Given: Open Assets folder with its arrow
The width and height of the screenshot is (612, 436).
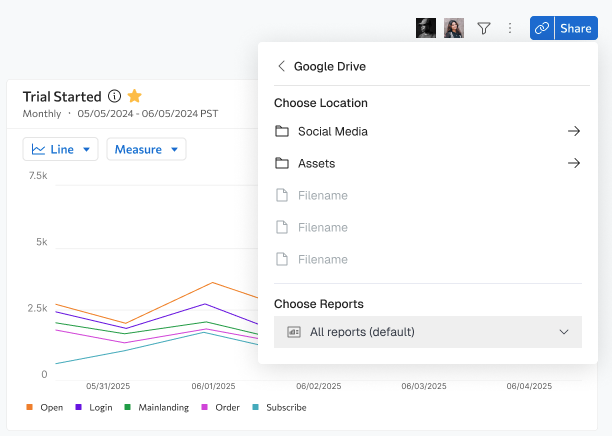Looking at the screenshot, I should click(x=573, y=163).
